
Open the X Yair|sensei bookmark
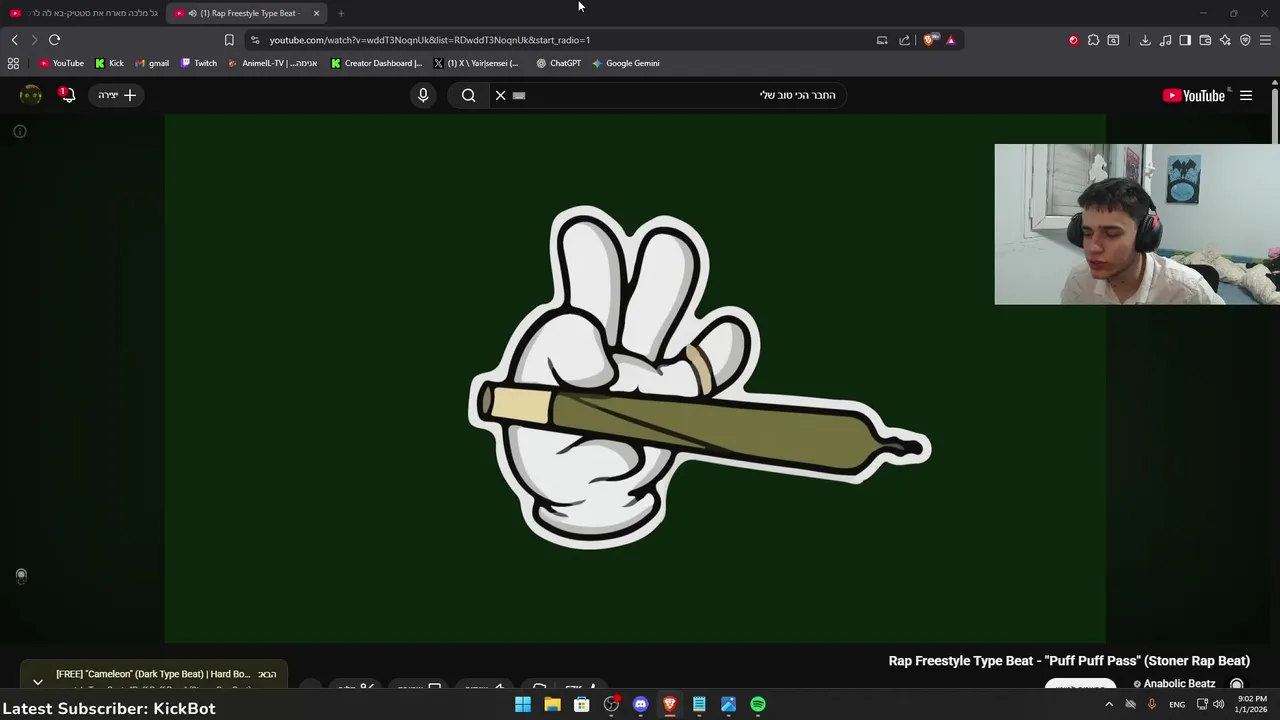(476, 63)
